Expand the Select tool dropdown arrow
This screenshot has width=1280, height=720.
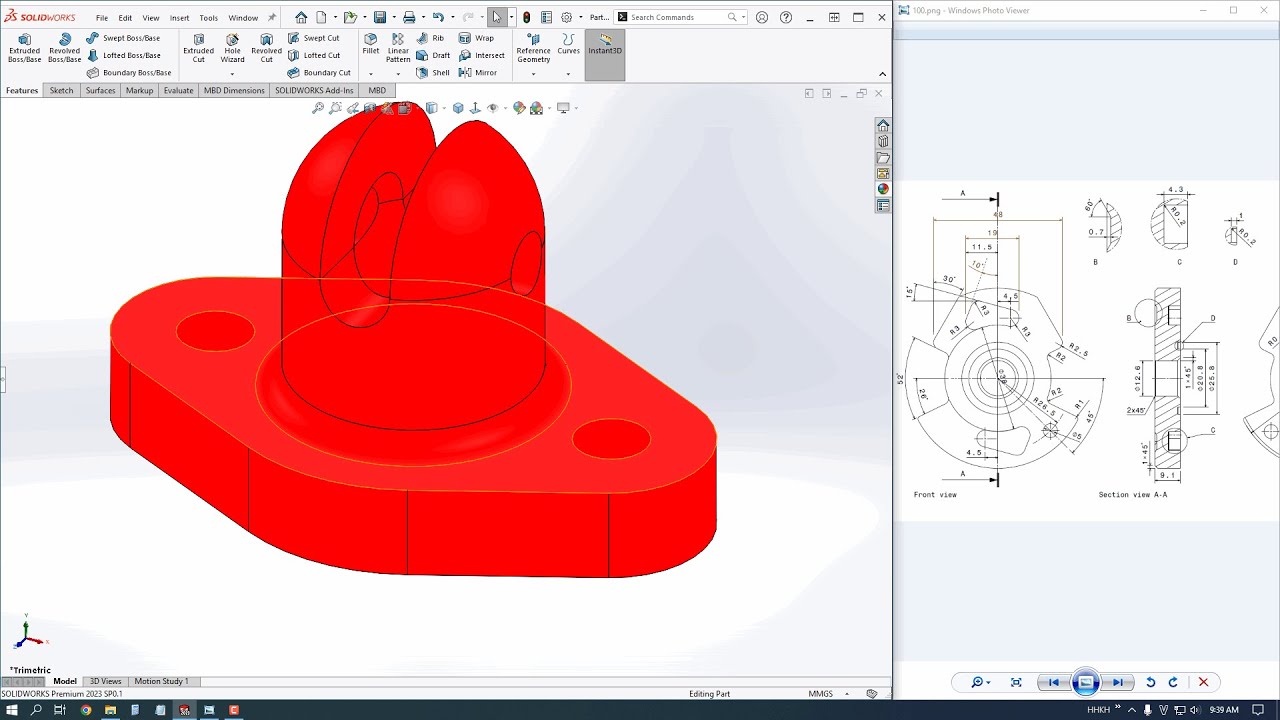click(511, 17)
